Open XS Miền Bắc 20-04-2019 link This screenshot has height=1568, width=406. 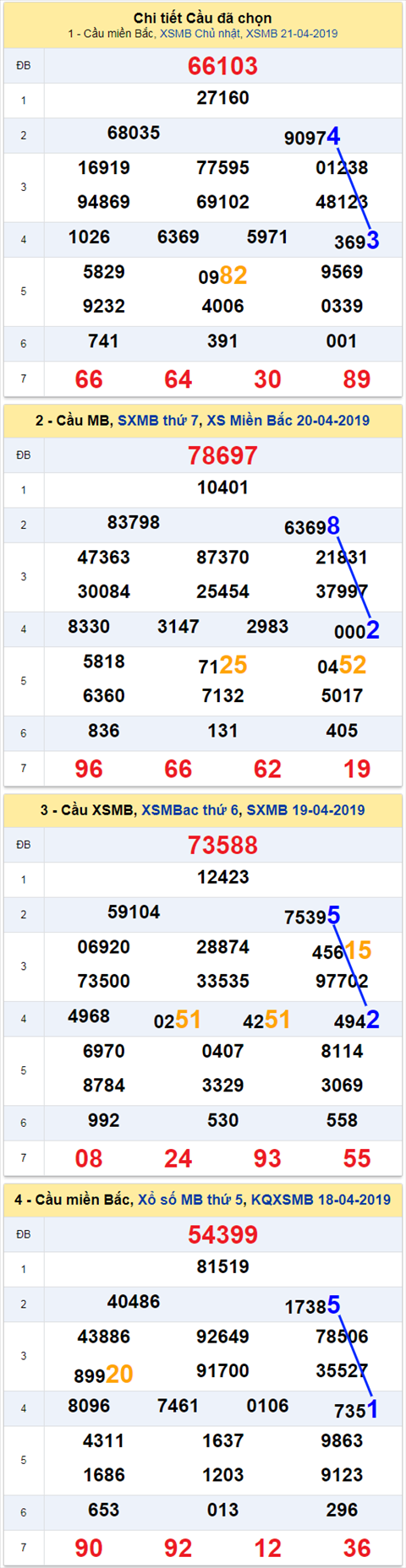[x=288, y=420]
